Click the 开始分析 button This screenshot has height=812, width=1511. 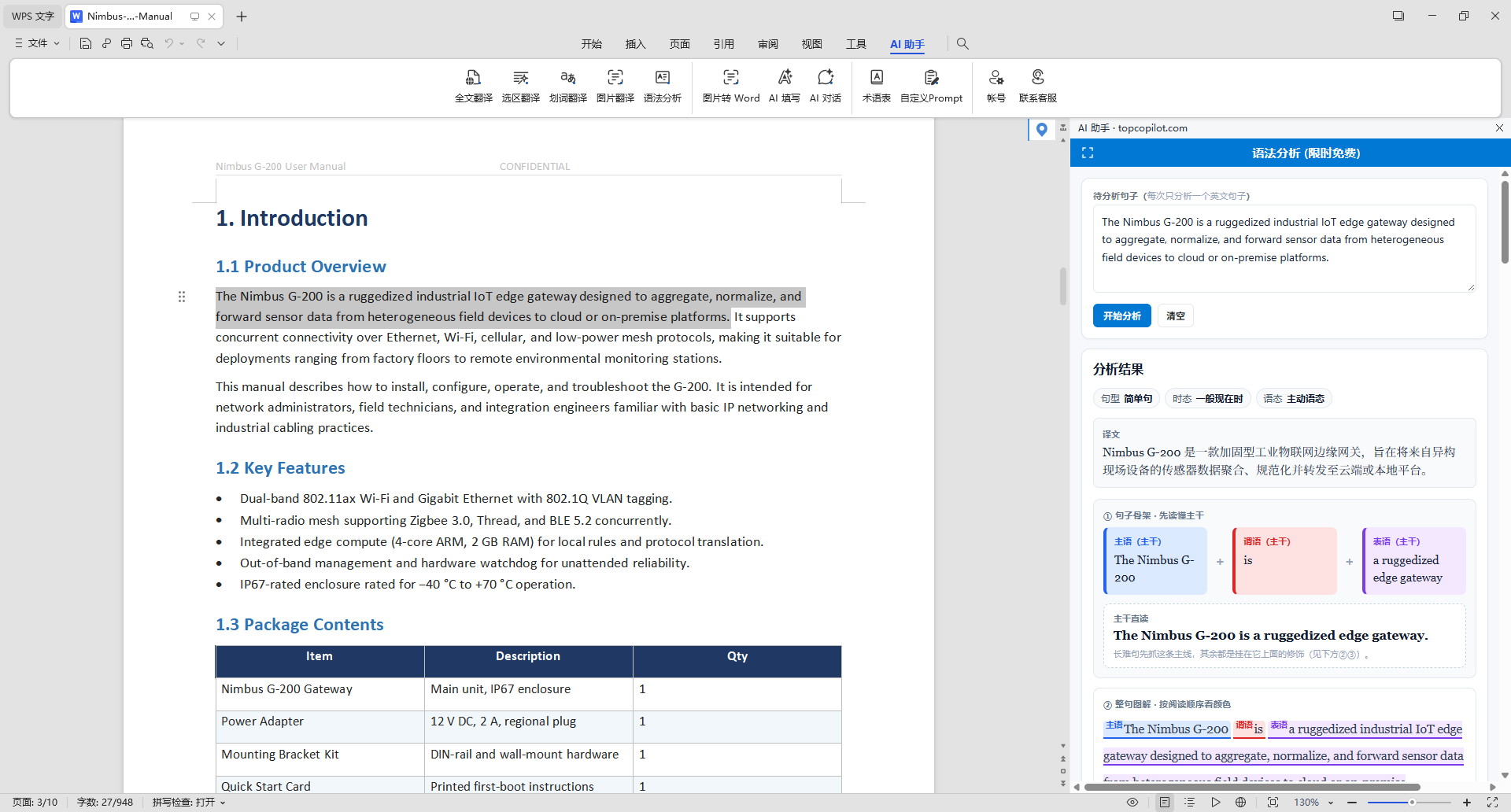tap(1121, 316)
